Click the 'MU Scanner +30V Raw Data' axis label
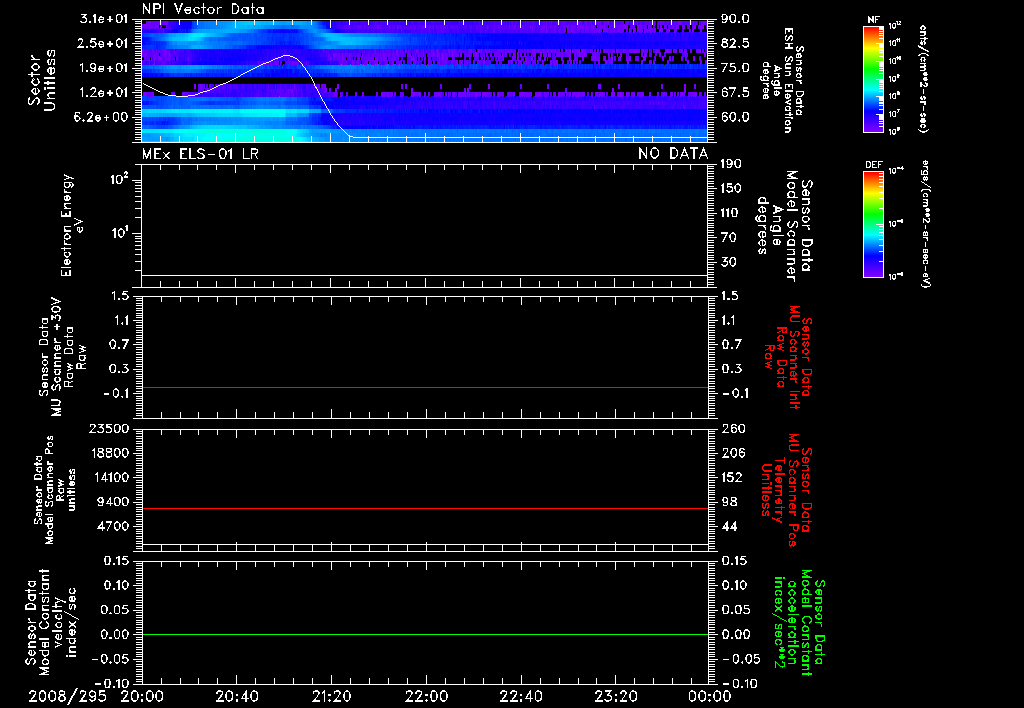 pos(62,357)
